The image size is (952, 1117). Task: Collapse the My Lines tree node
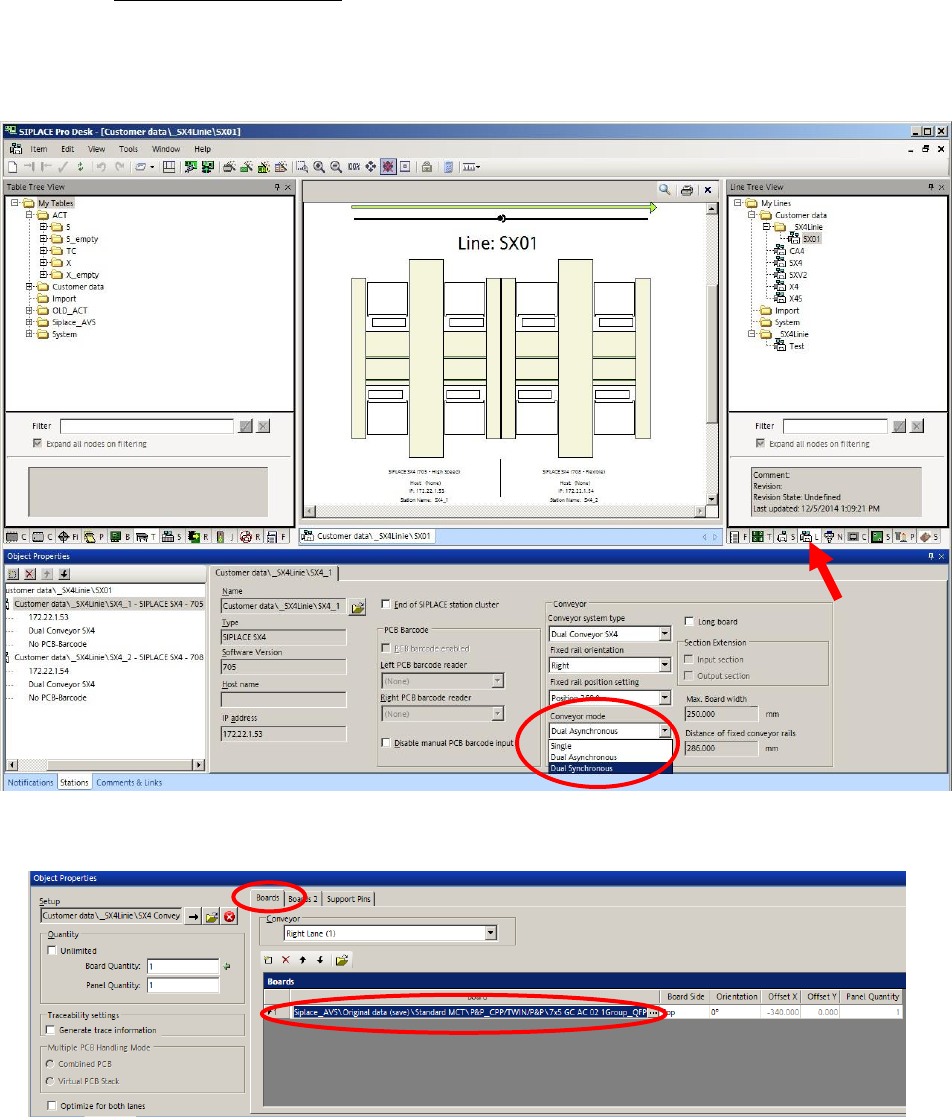point(738,203)
